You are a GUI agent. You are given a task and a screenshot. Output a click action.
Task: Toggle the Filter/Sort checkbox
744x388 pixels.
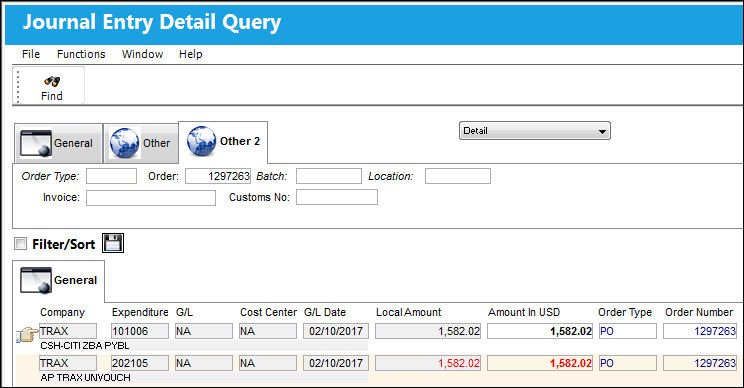pyautogui.click(x=20, y=244)
